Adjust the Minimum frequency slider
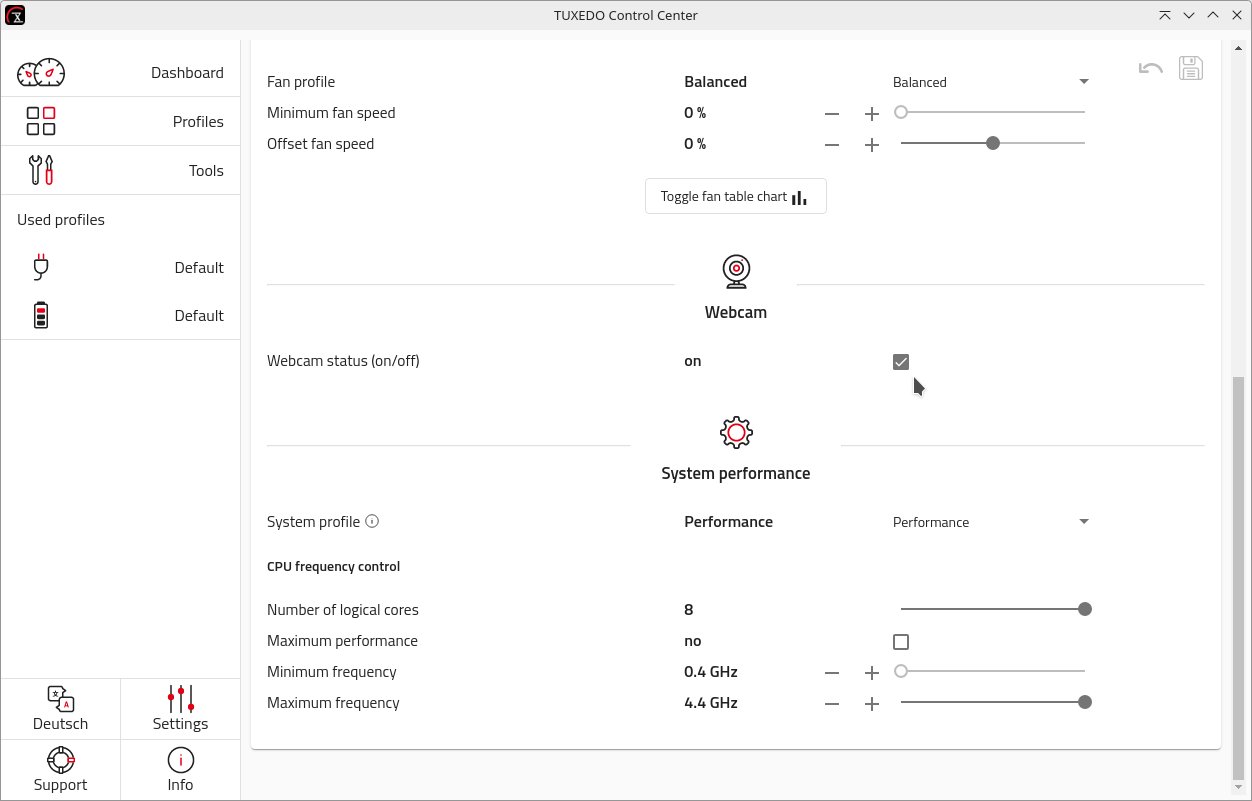The image size is (1252, 801). click(x=993, y=671)
